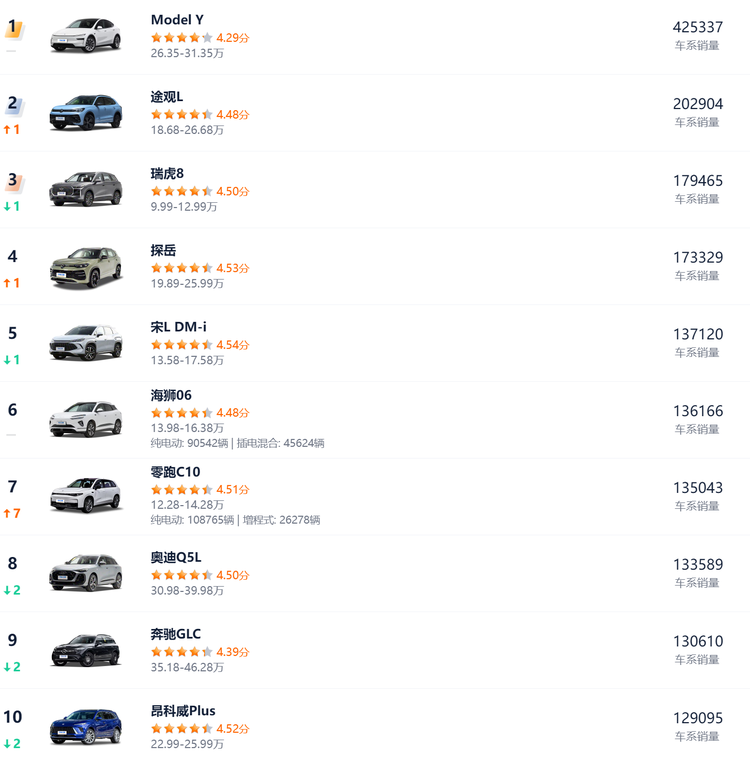This screenshot has height=764, width=750.
Task: Click 零跑C10's 135043 sales number
Action: tap(697, 488)
